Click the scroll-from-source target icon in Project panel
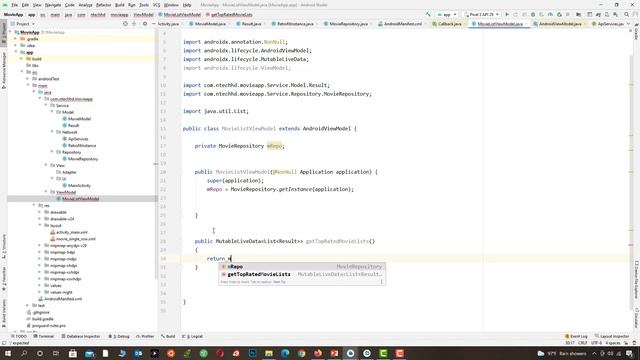Viewport: 640px width, 360px height. tap(125, 24)
